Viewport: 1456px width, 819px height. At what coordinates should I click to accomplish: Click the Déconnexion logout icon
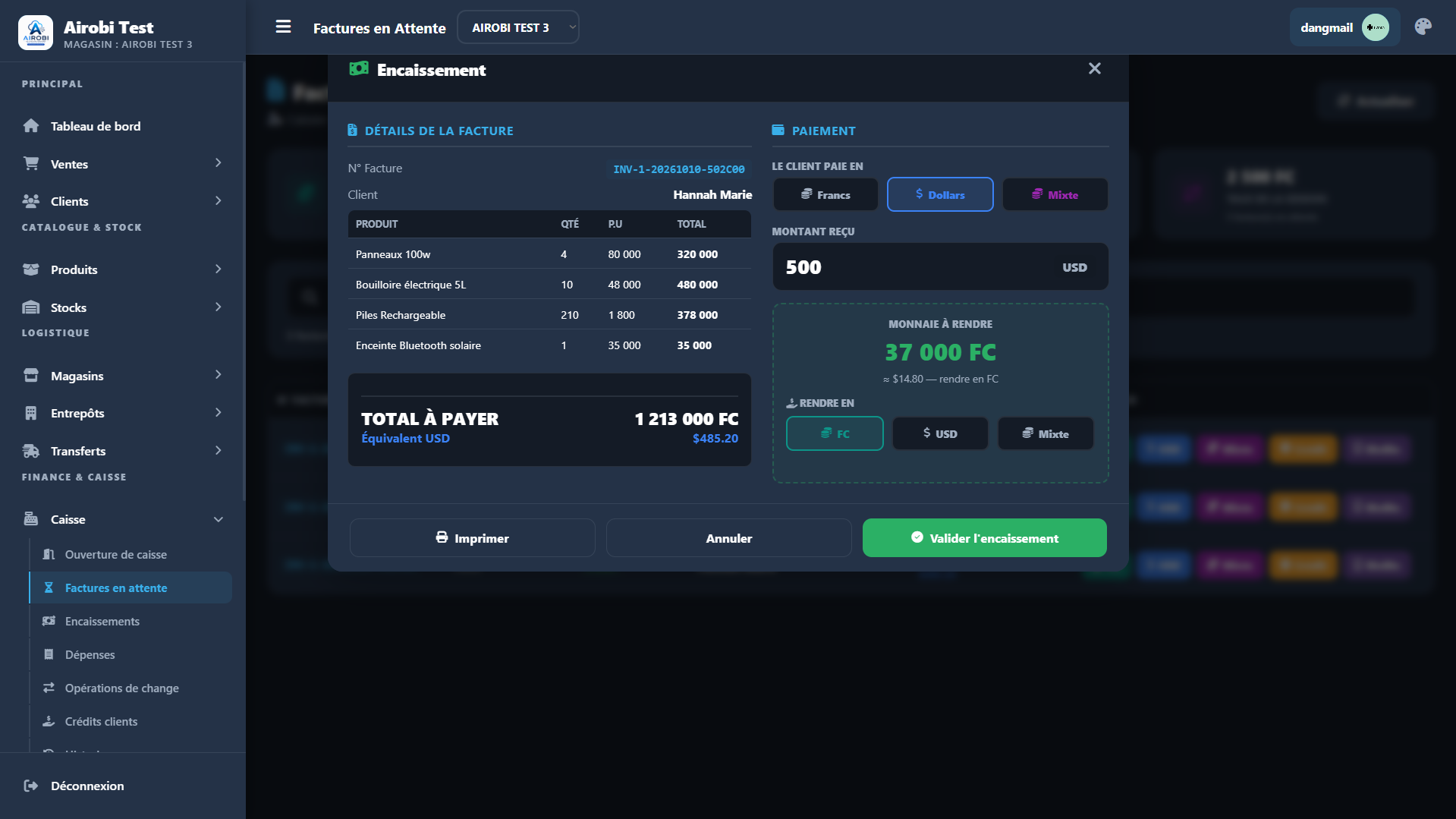[31, 786]
